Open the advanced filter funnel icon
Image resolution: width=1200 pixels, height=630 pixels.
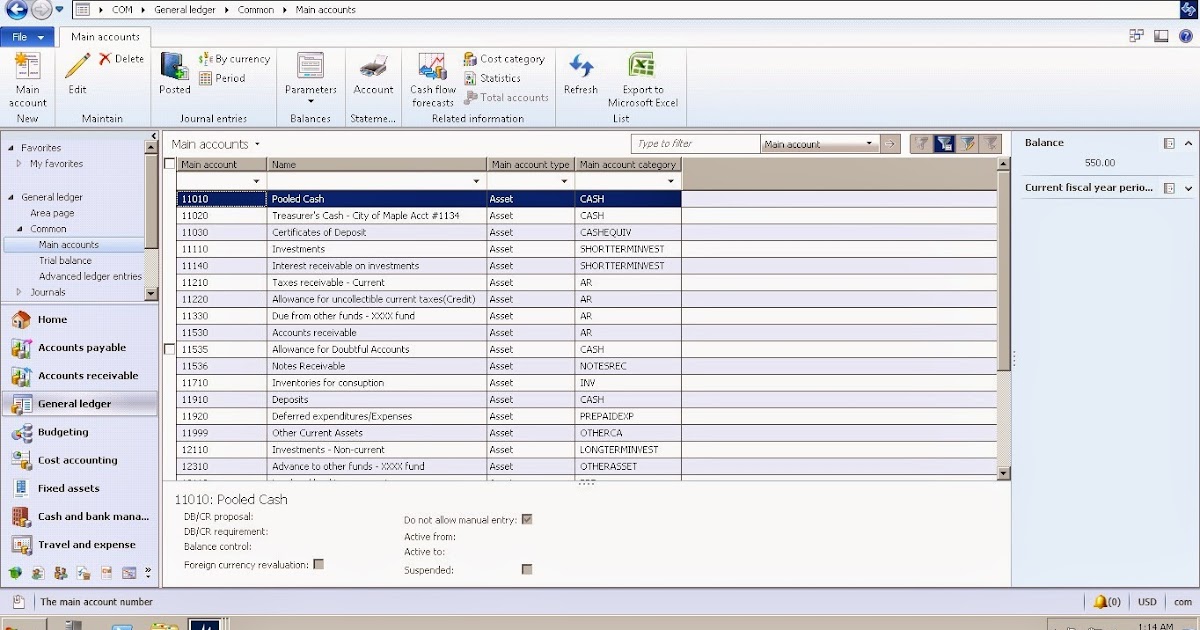pos(943,143)
